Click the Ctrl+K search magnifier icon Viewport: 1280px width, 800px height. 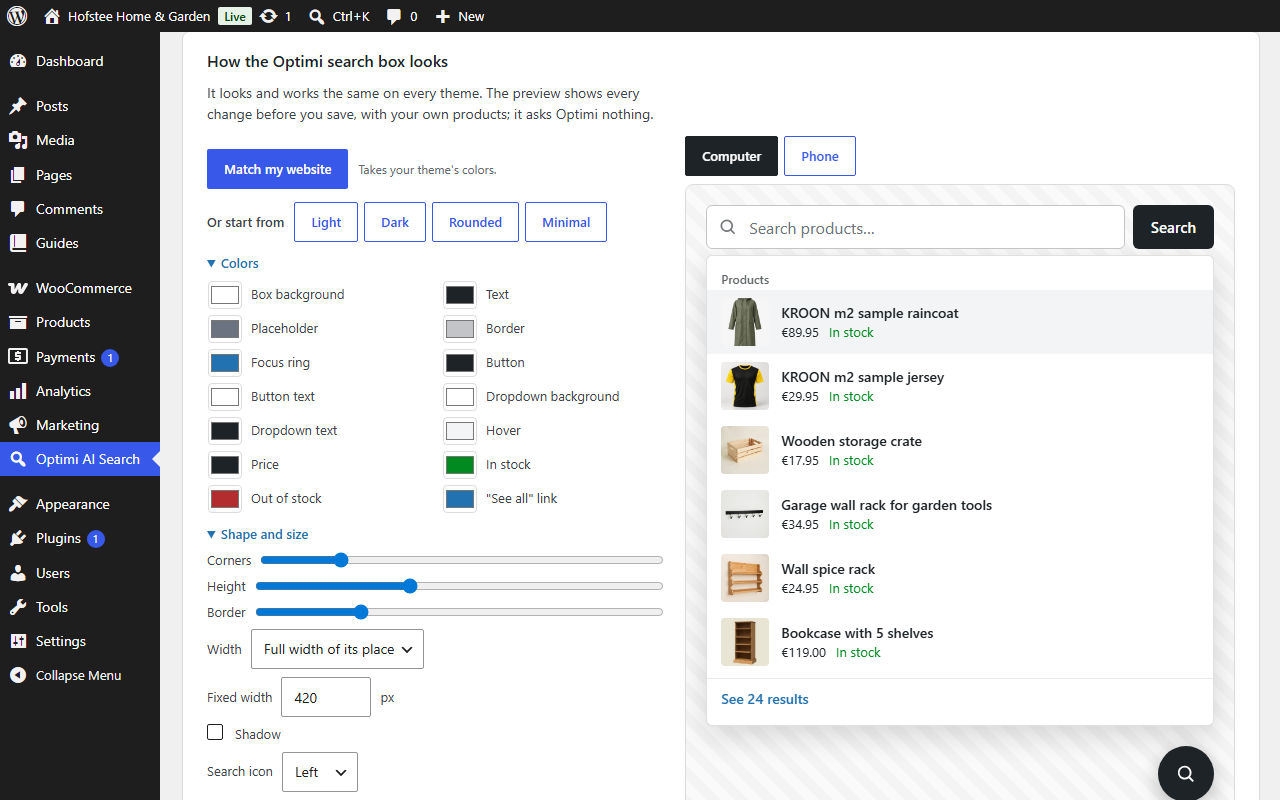(x=317, y=16)
